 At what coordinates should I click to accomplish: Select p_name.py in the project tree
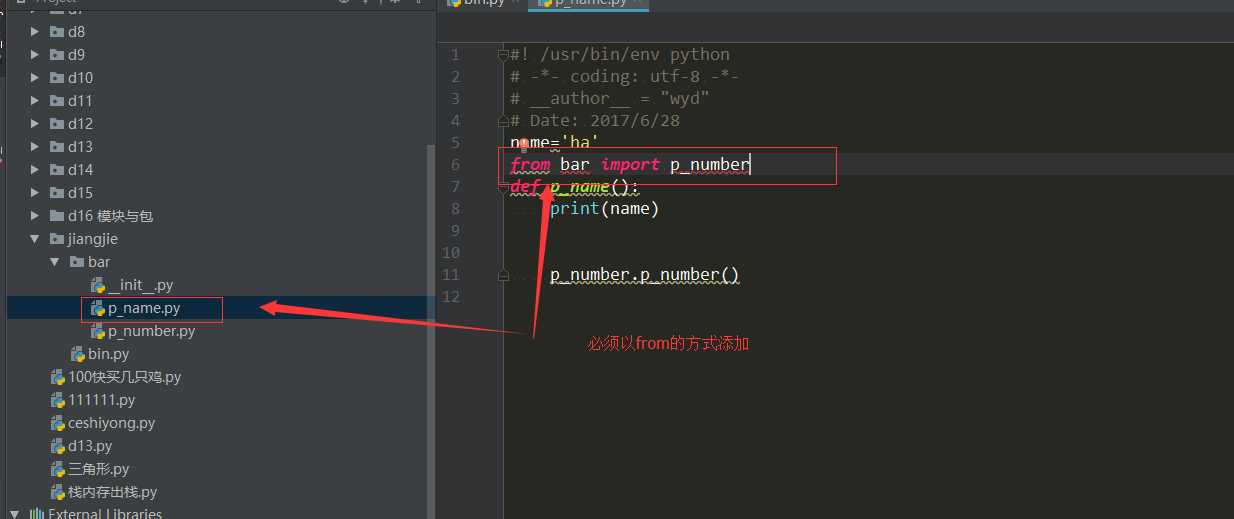(144, 308)
